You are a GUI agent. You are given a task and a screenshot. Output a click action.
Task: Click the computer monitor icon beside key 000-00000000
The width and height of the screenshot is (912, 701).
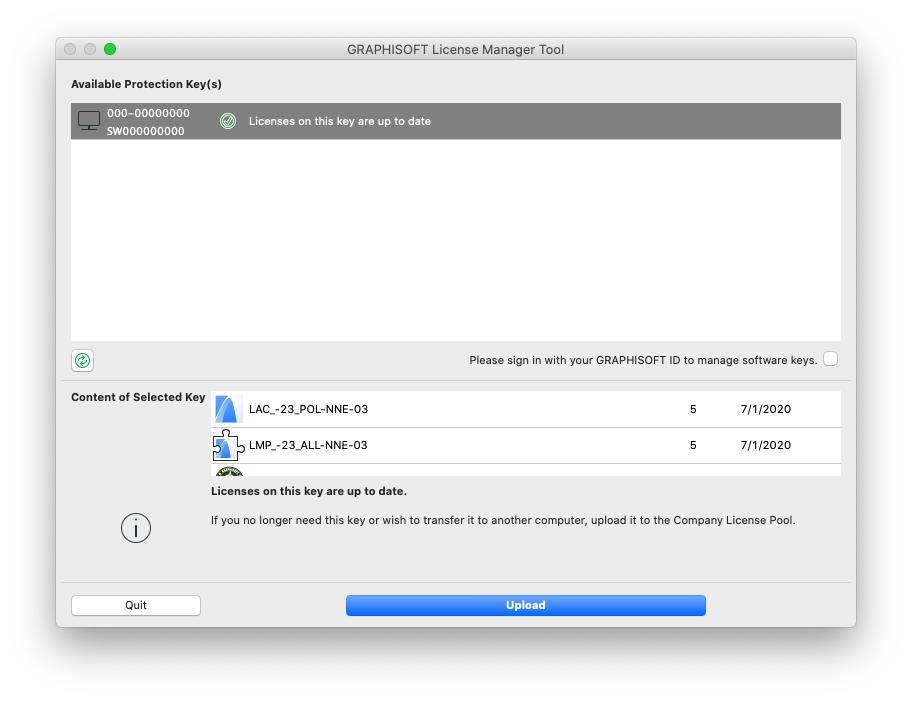point(89,121)
